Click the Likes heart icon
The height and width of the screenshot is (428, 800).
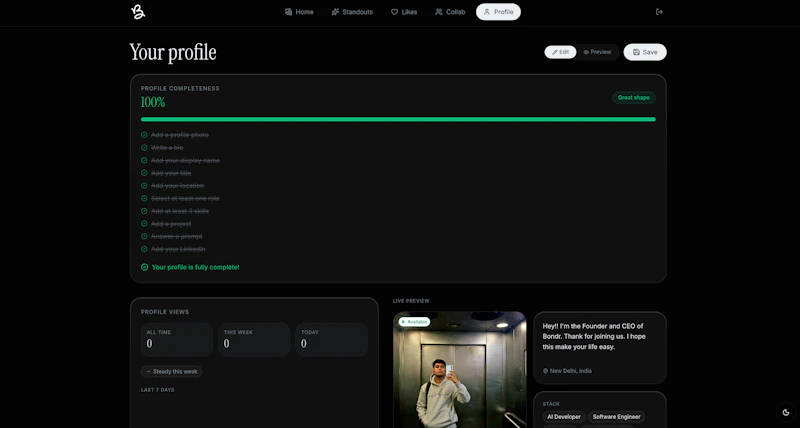tap(394, 12)
